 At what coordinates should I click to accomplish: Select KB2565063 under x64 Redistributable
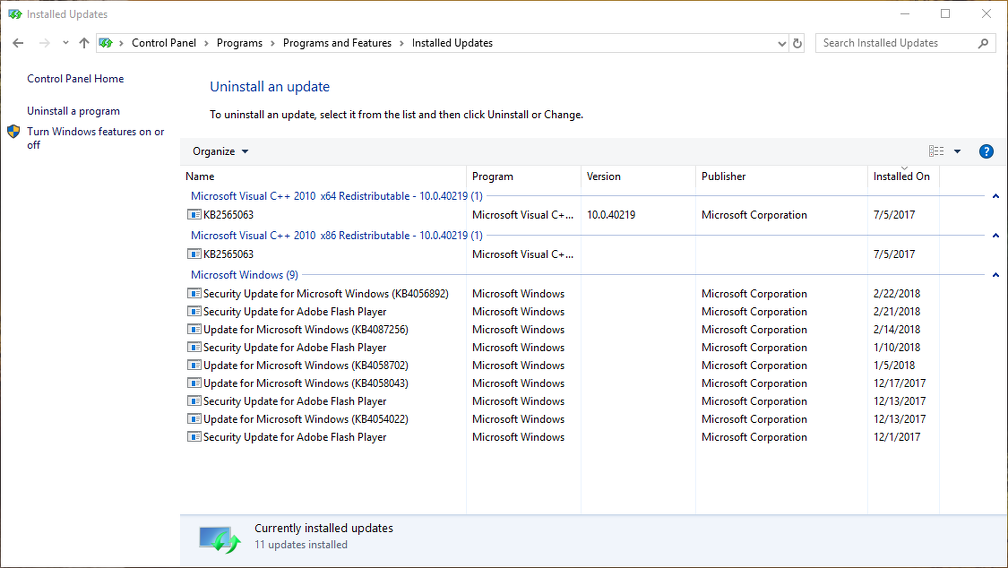(228, 215)
